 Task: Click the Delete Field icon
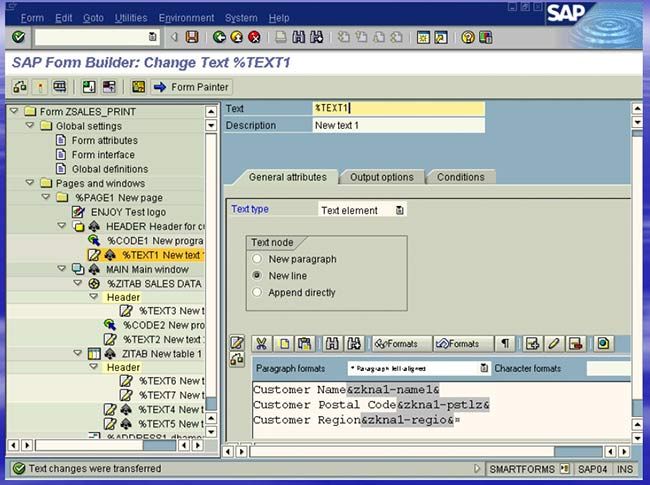pyautogui.click(x=576, y=344)
